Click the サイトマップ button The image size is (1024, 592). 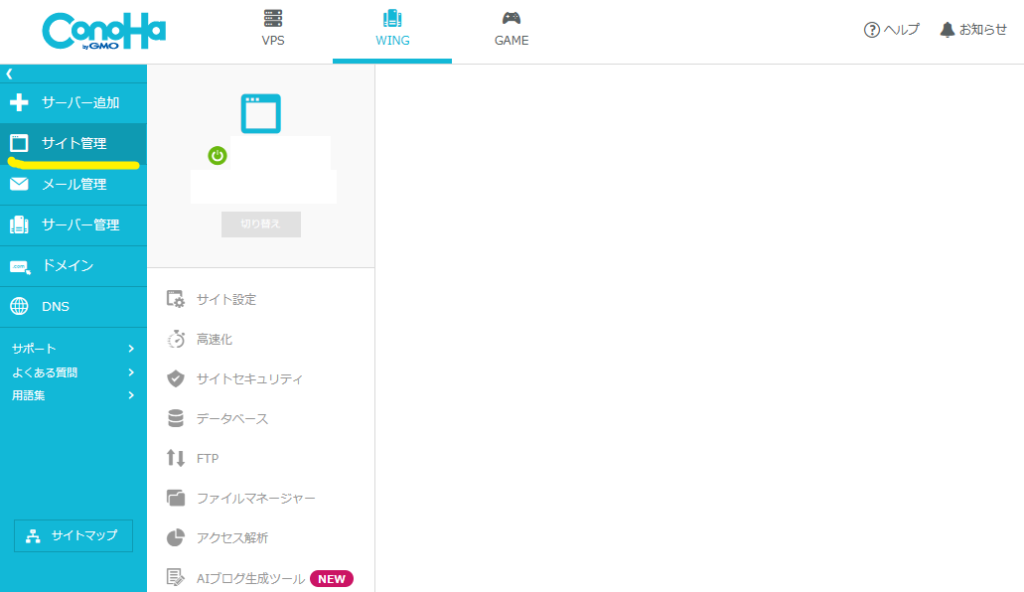[x=73, y=536]
